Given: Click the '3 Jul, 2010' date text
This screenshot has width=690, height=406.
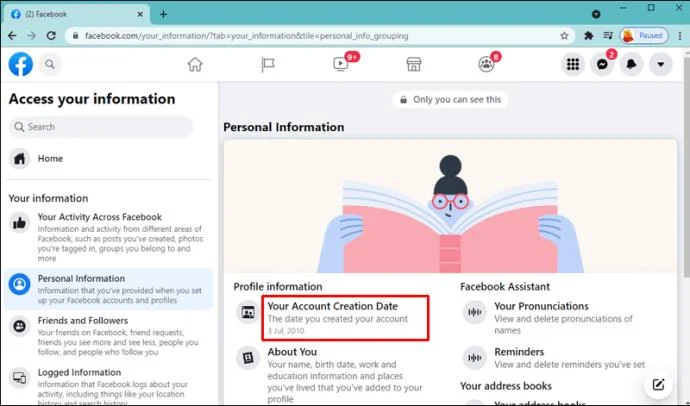Looking at the screenshot, I should pyautogui.click(x=286, y=331).
